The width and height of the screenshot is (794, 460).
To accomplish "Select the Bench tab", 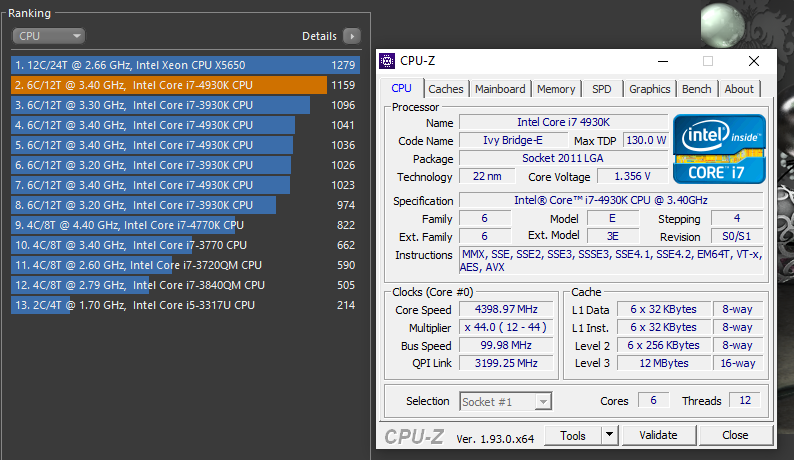I will point(696,89).
